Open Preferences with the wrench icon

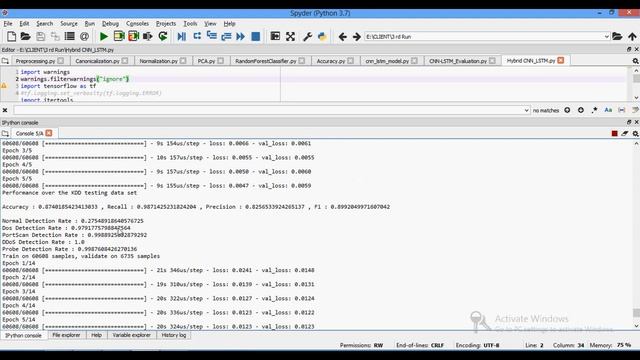click(307, 36)
